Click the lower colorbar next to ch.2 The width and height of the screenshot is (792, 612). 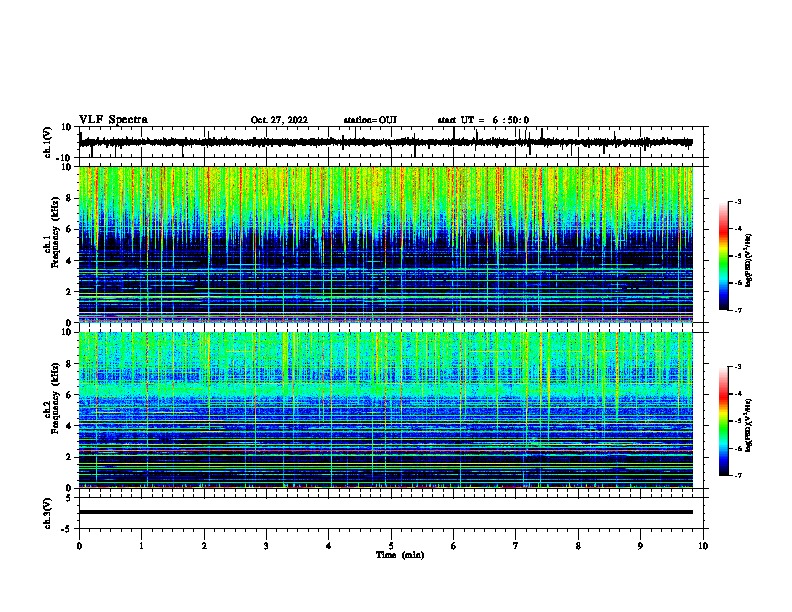click(x=724, y=421)
